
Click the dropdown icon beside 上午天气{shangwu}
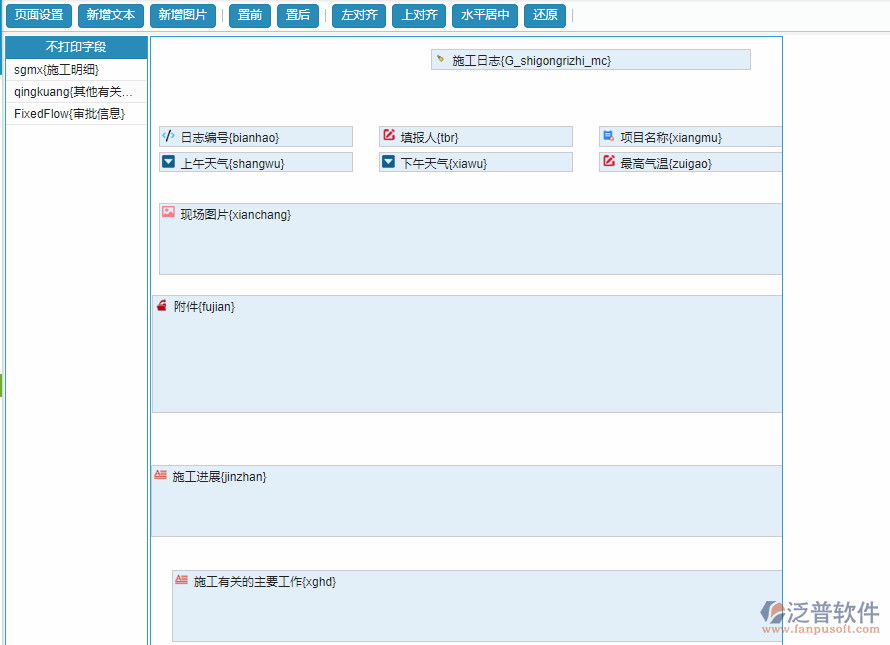tap(169, 162)
